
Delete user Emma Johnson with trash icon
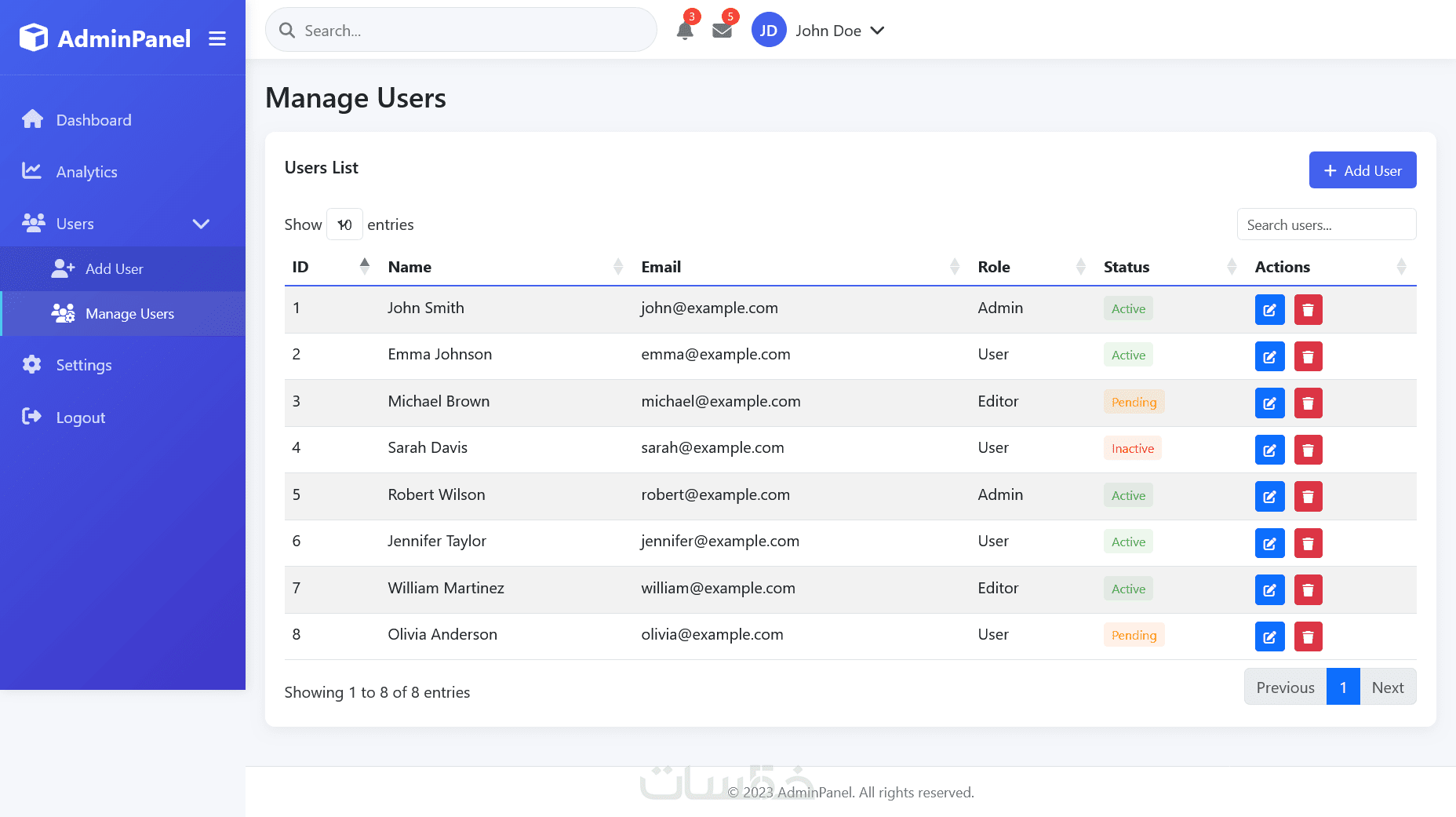point(1308,356)
